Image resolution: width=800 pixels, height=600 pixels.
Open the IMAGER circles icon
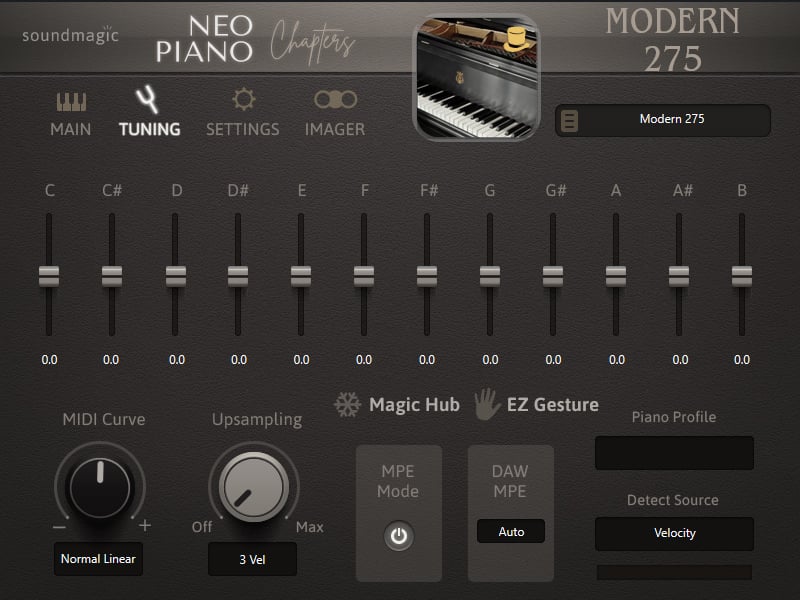335,99
